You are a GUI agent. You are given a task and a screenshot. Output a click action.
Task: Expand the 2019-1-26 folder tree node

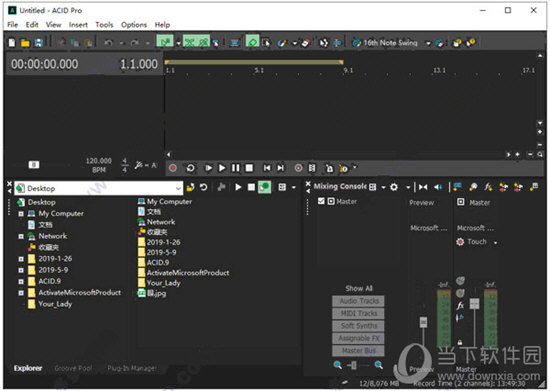[21, 259]
